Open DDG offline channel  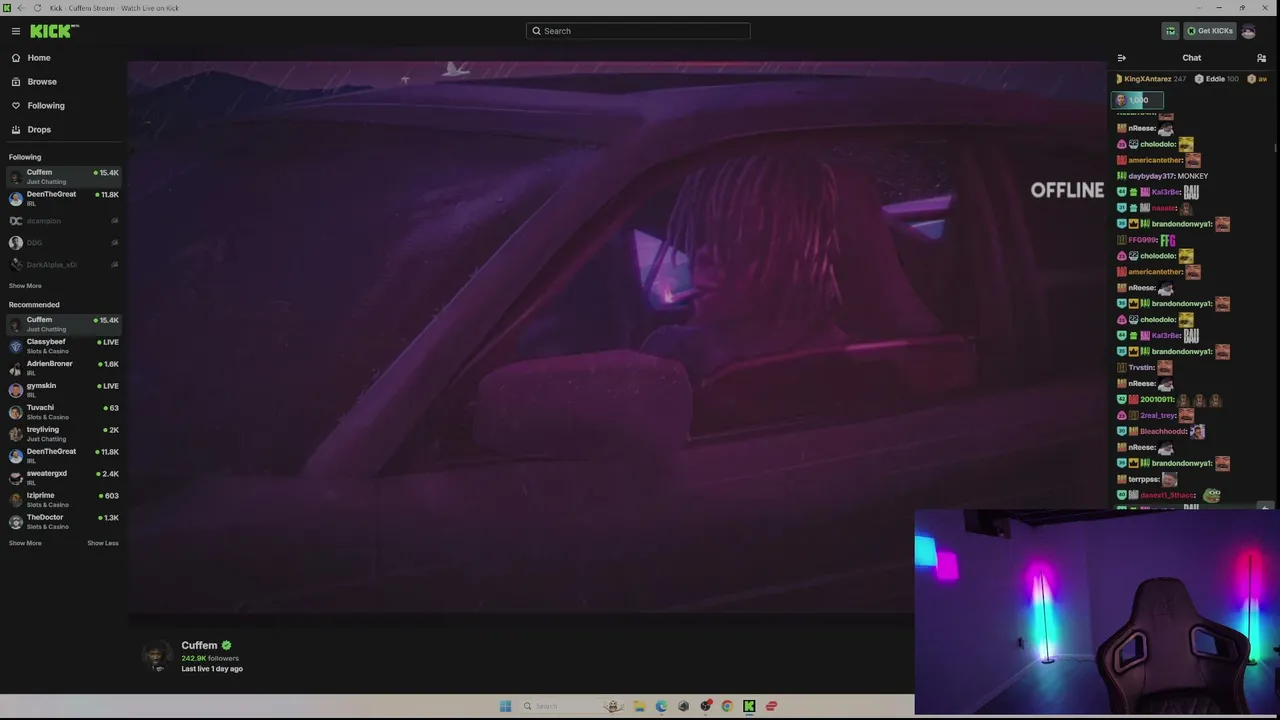point(64,243)
